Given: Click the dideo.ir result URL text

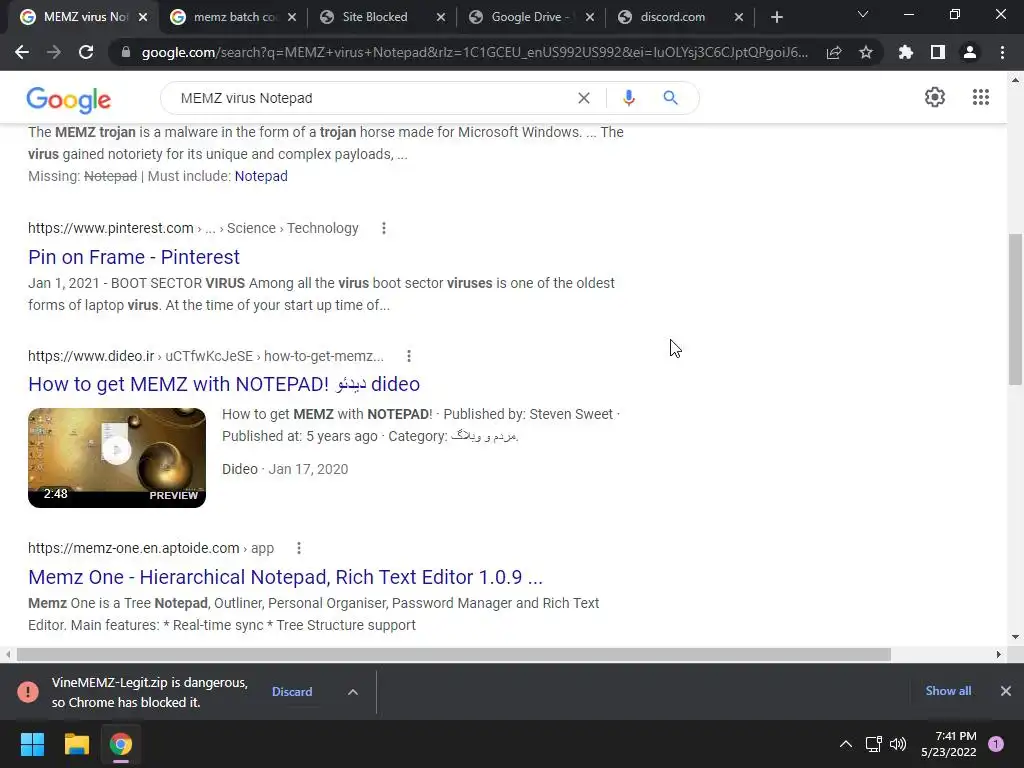Looking at the screenshot, I should (x=206, y=356).
